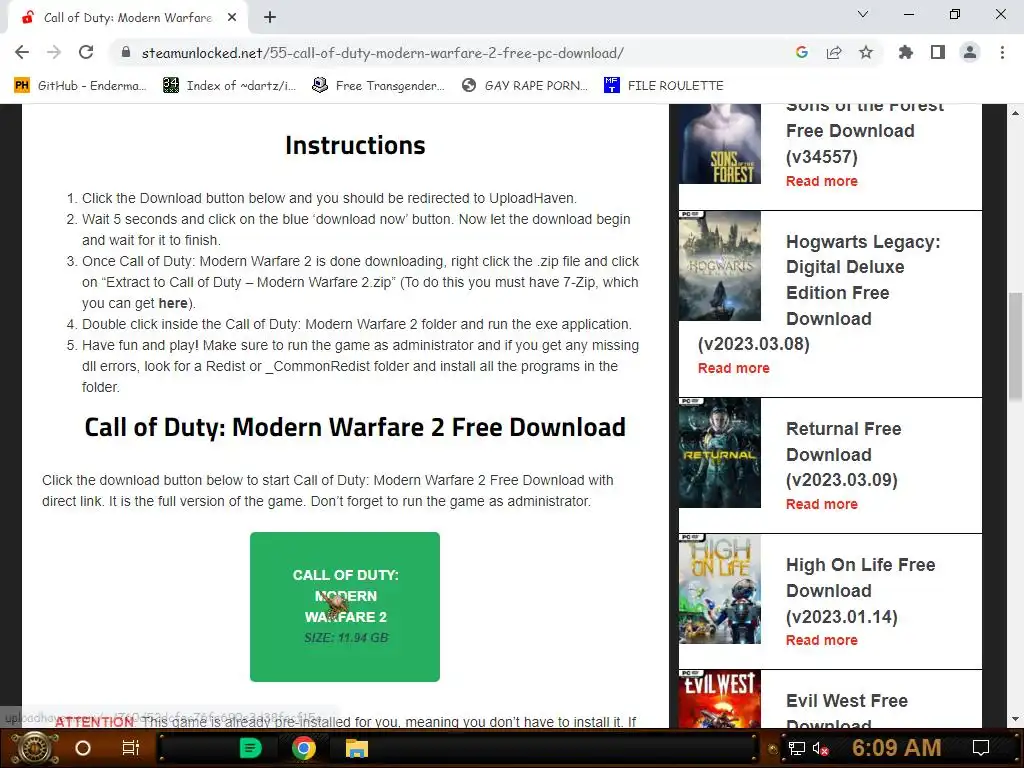Follow the 7-Zip 'here' link

pyautogui.click(x=172, y=303)
